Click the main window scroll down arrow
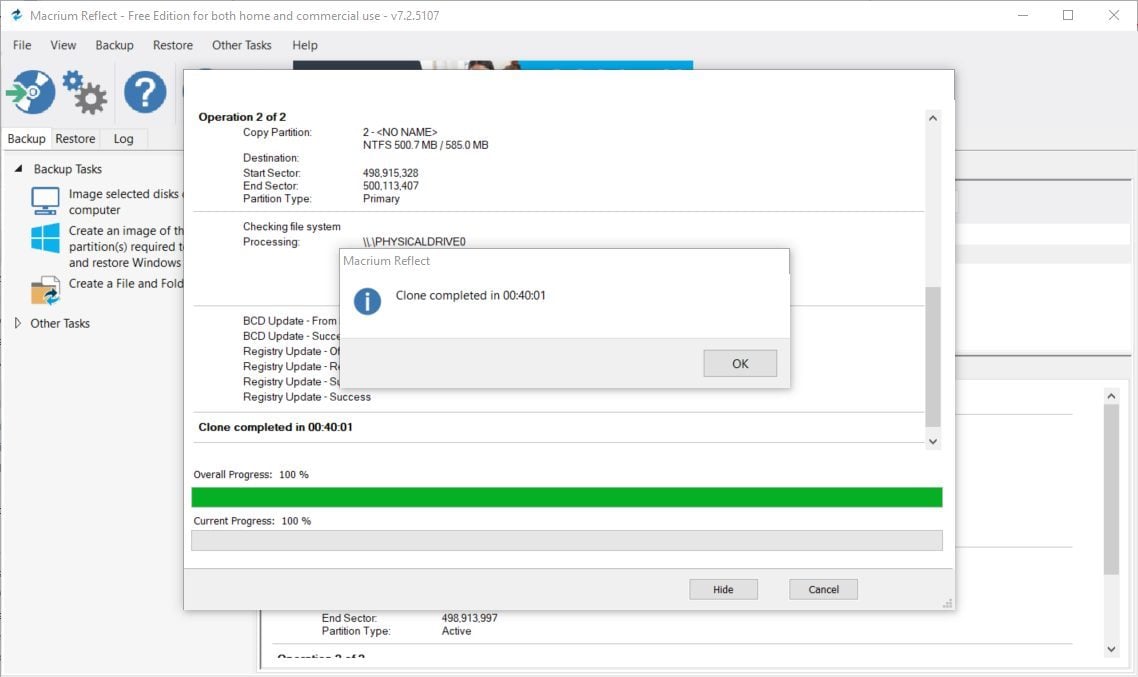 (x=1110, y=649)
